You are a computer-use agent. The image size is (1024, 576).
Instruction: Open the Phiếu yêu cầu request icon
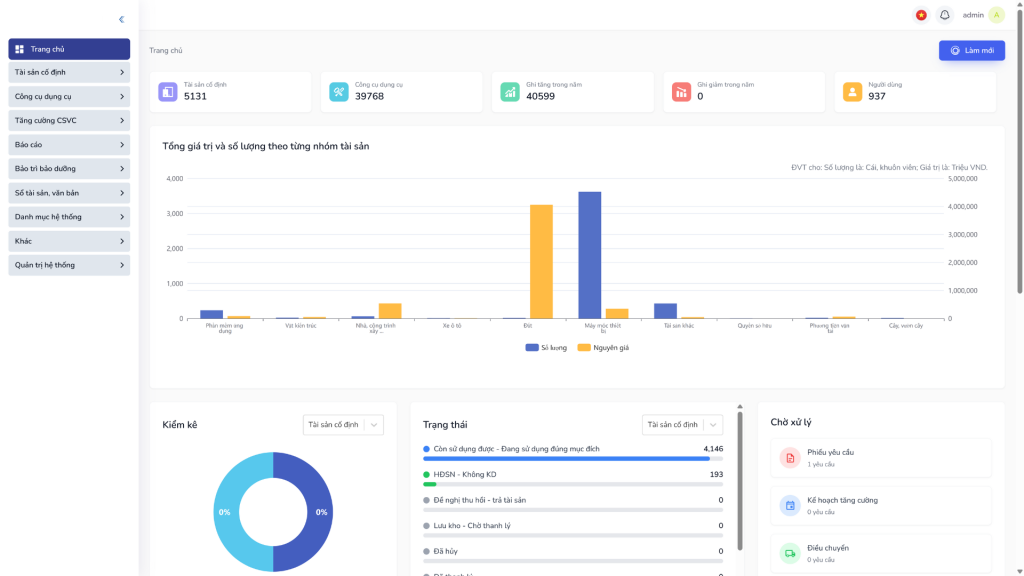[x=790, y=459]
